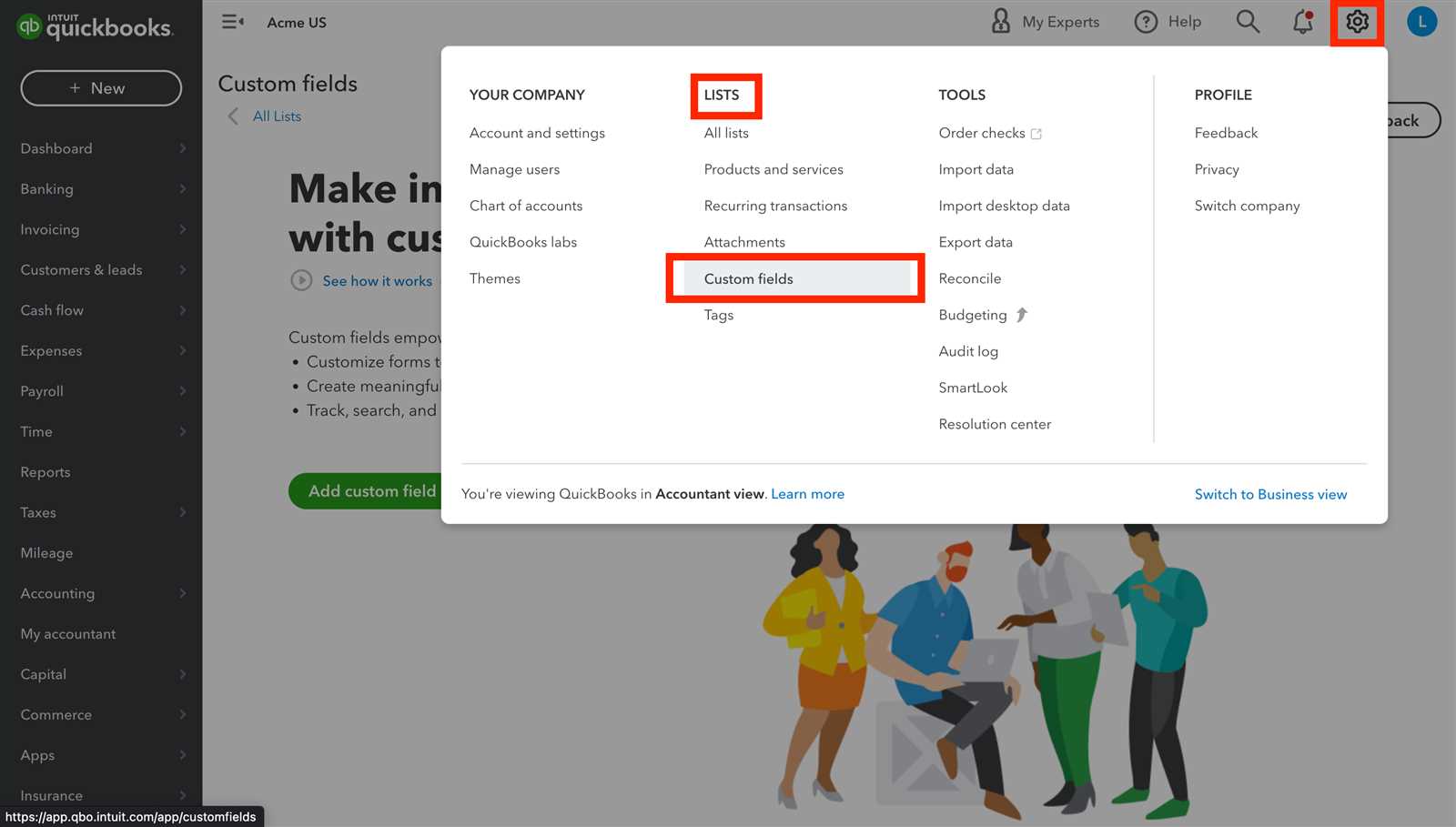The width and height of the screenshot is (1456, 827).
Task: Click the New button
Action: point(101,88)
